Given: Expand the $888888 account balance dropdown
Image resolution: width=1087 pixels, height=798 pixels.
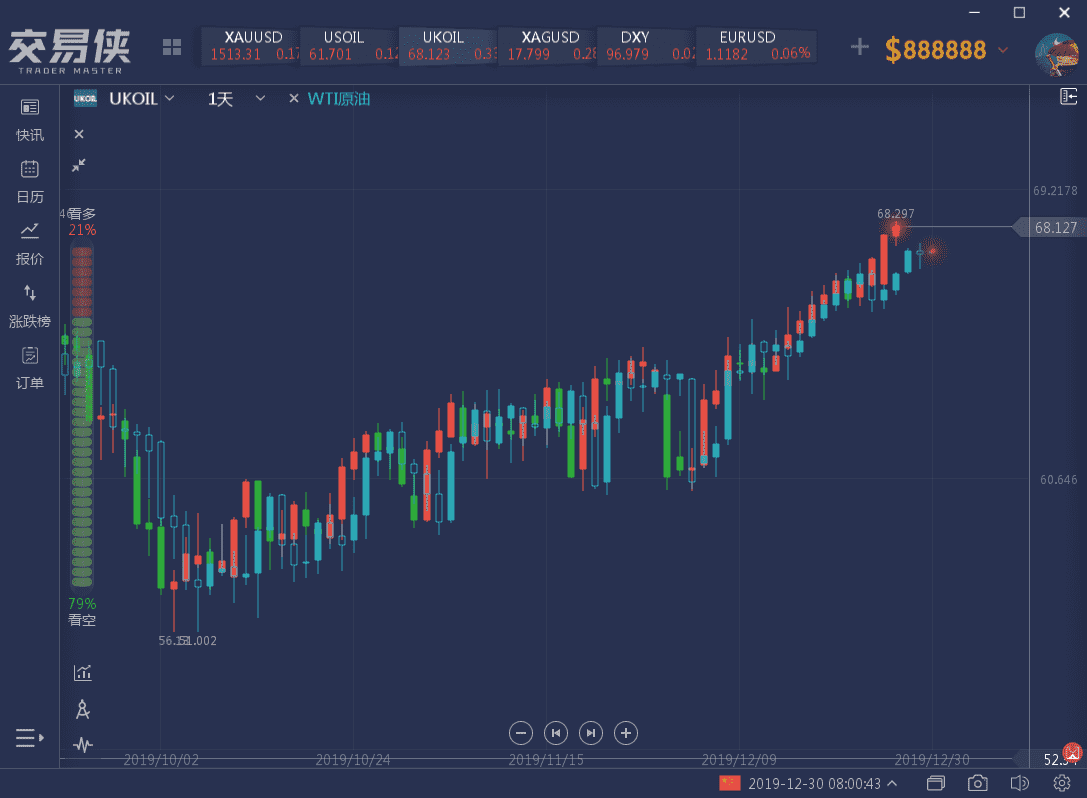Looking at the screenshot, I should (1003, 49).
